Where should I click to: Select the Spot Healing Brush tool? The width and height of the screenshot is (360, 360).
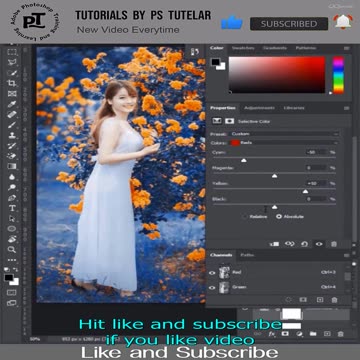click(12, 114)
